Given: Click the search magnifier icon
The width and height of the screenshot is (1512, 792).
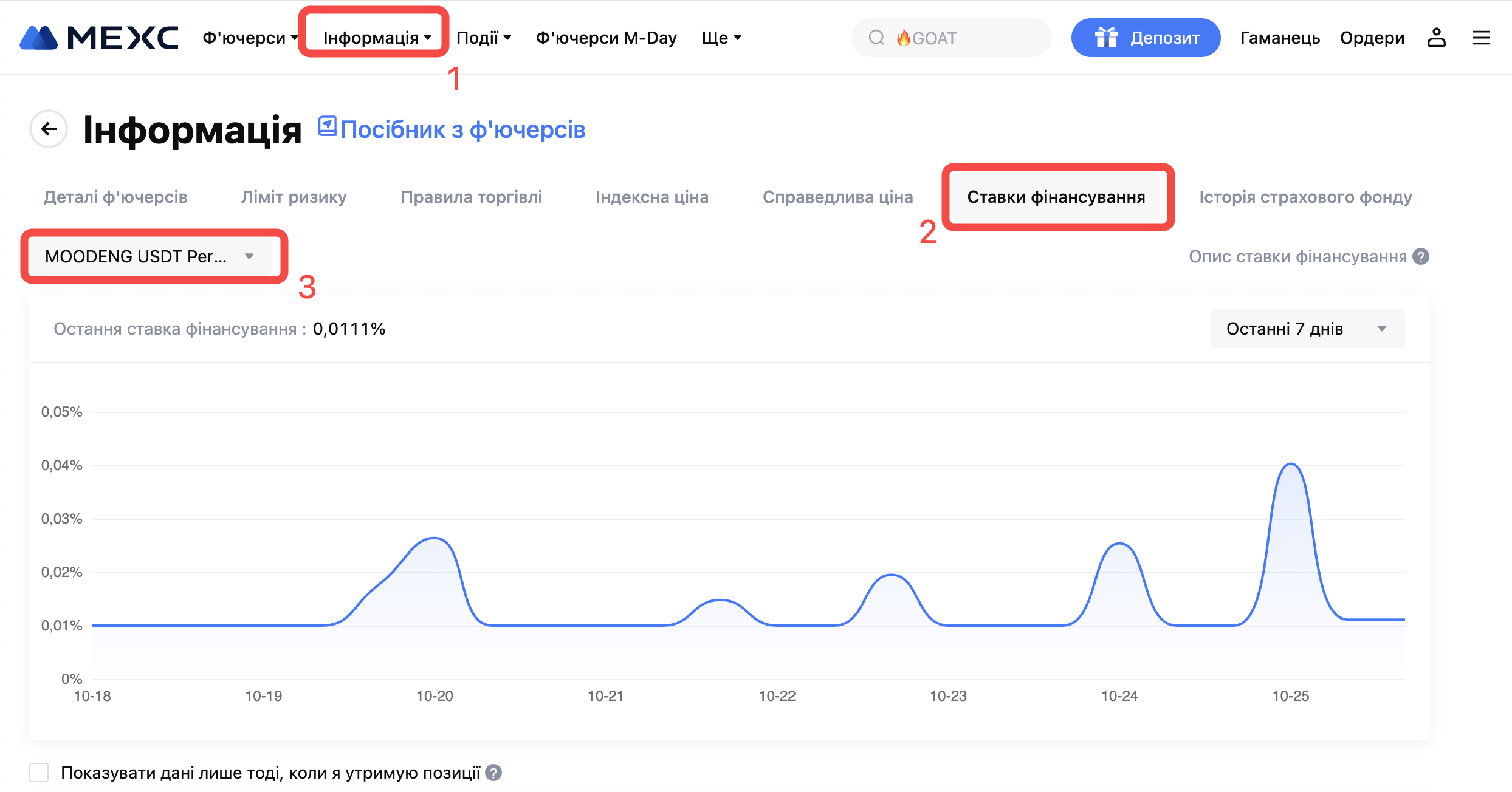Looking at the screenshot, I should [876, 38].
